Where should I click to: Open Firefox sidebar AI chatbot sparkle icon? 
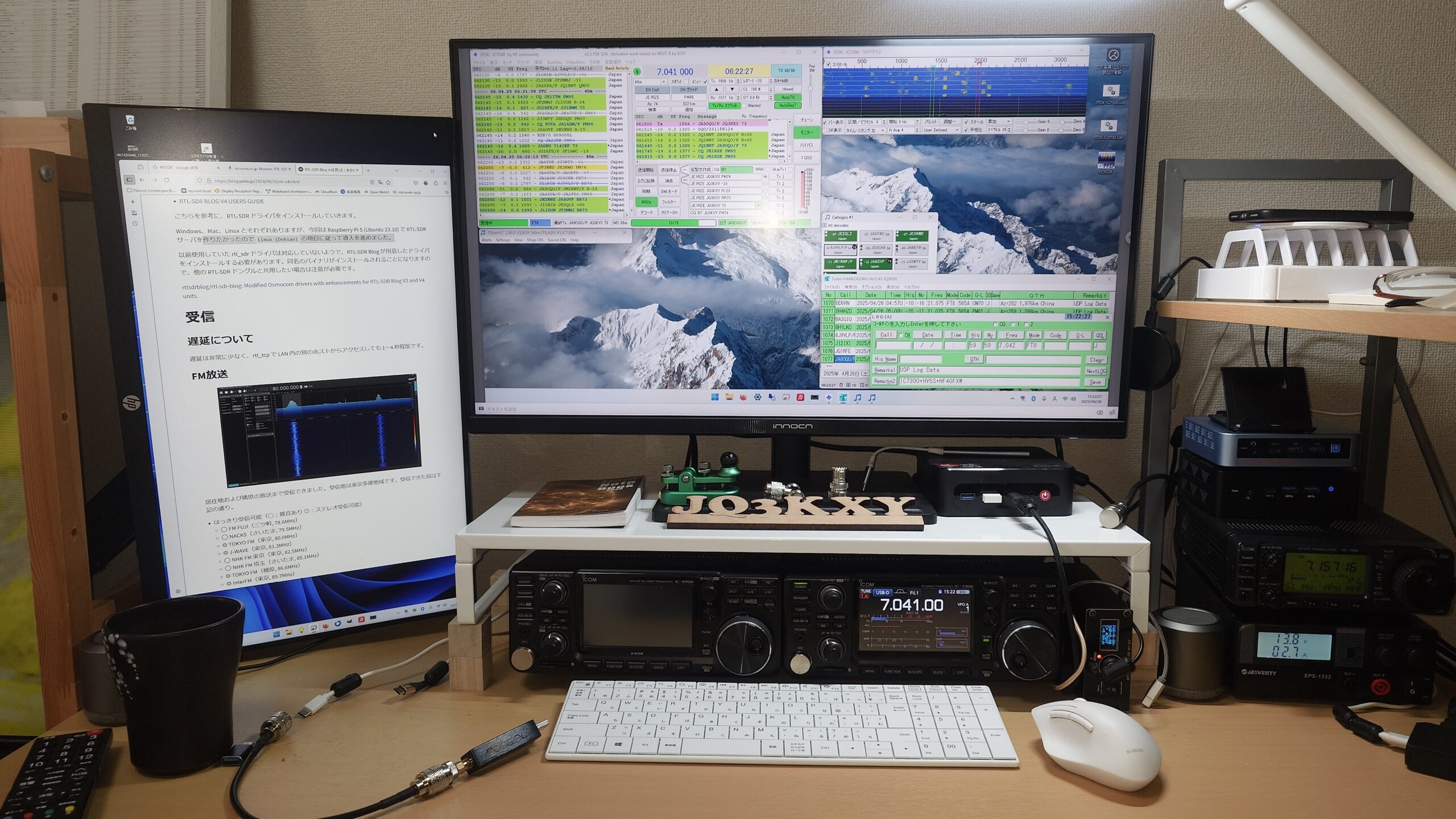(x=133, y=202)
